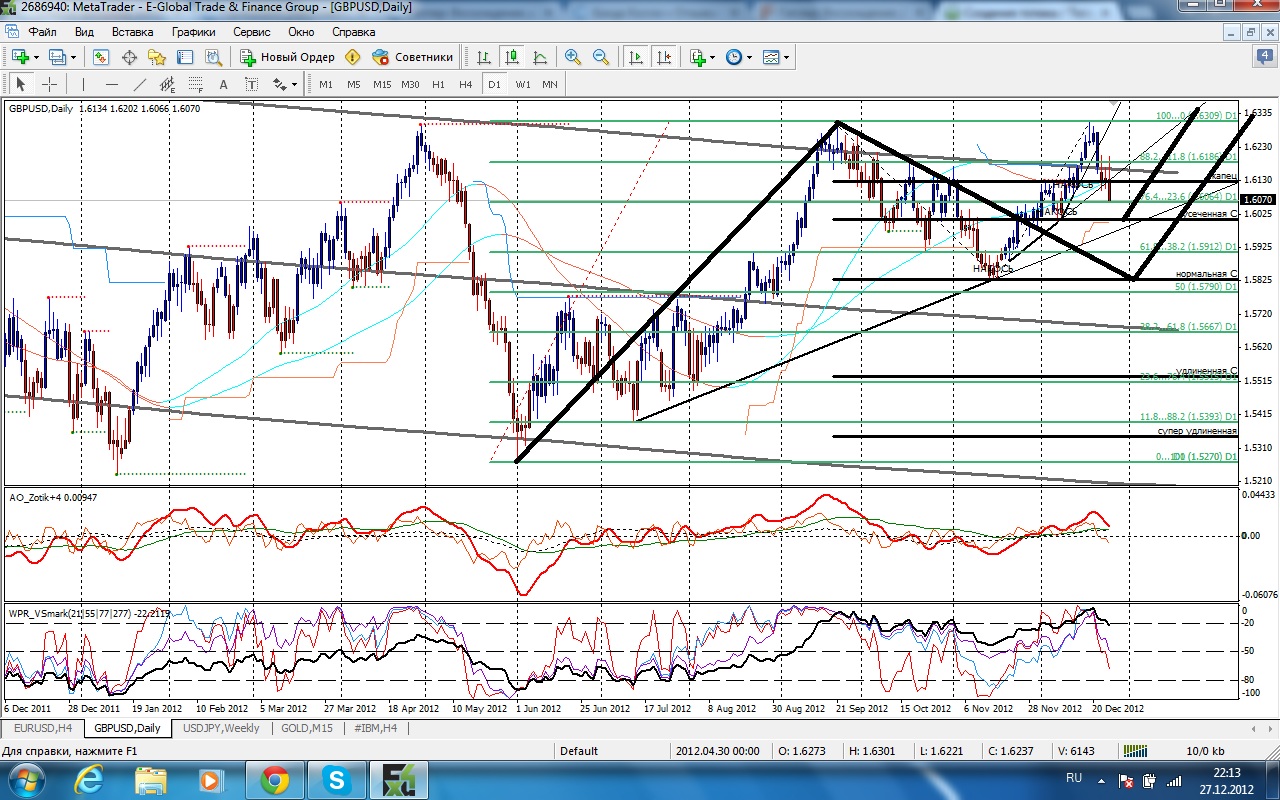The image size is (1280, 800).
Task: Open the Market Watch panel icon
Action: [x=101, y=57]
